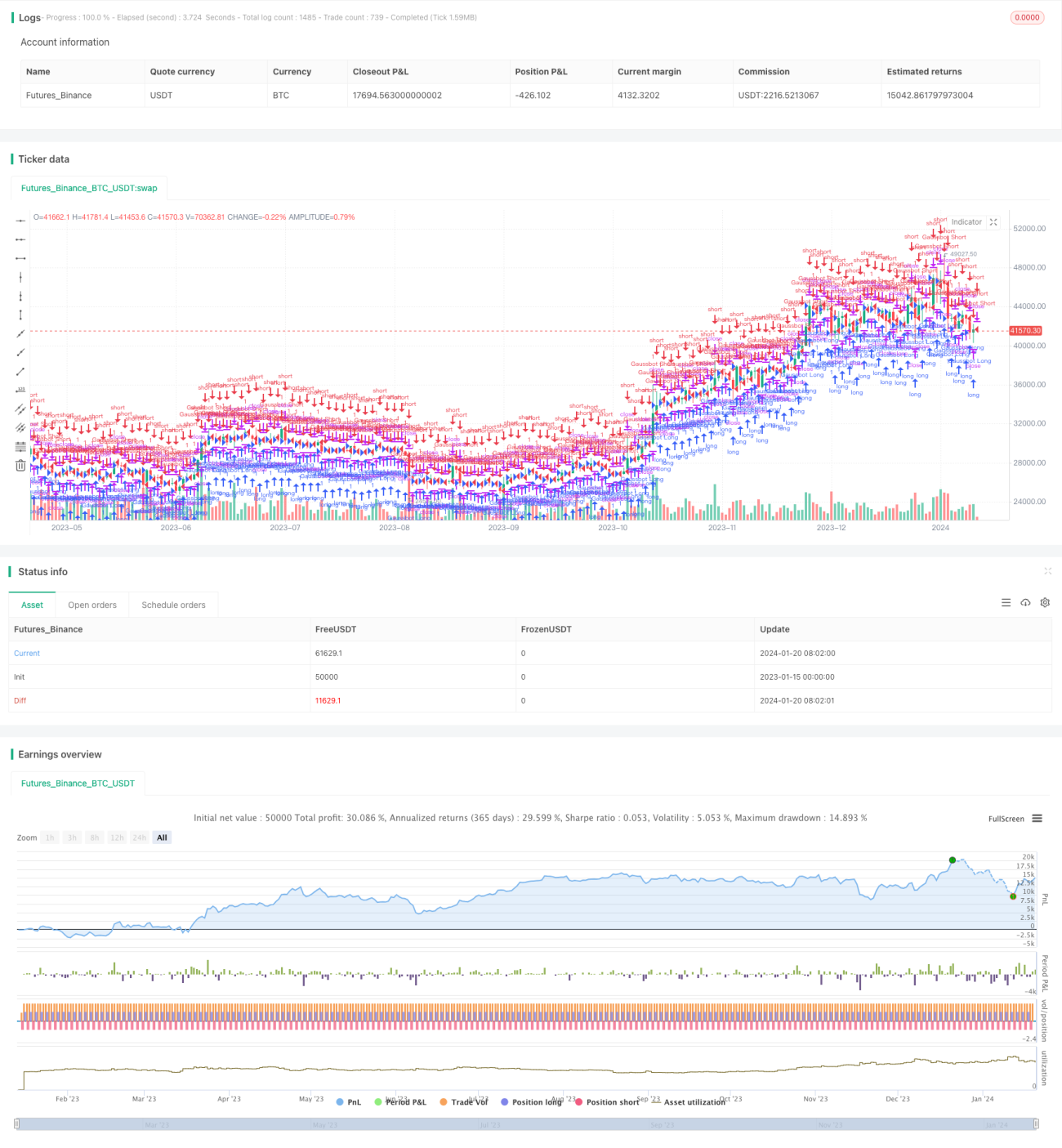Viewport: 1062px width, 1148px height.
Task: Open the gear settings in Status info
Action: tap(1045, 603)
